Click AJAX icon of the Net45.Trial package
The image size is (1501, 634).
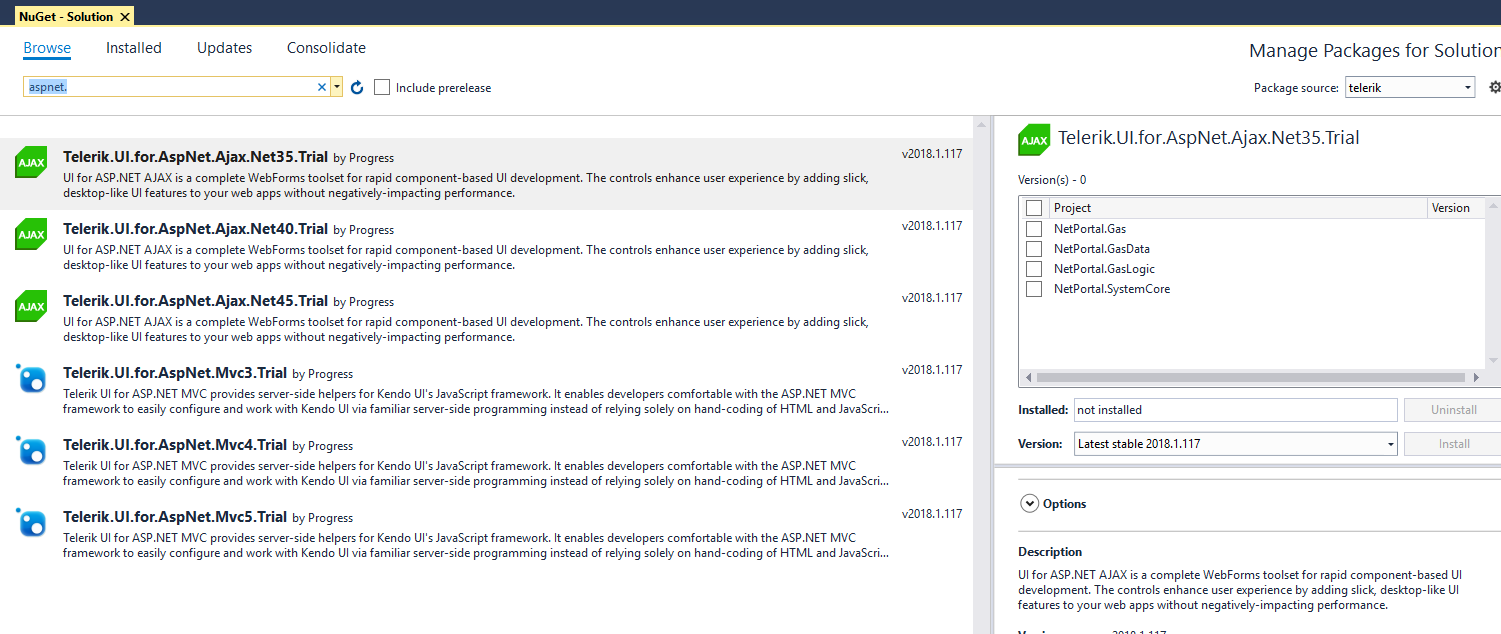[x=31, y=307]
